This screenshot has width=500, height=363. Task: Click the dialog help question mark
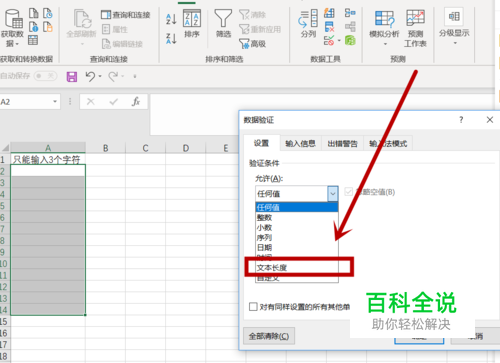coord(461,120)
